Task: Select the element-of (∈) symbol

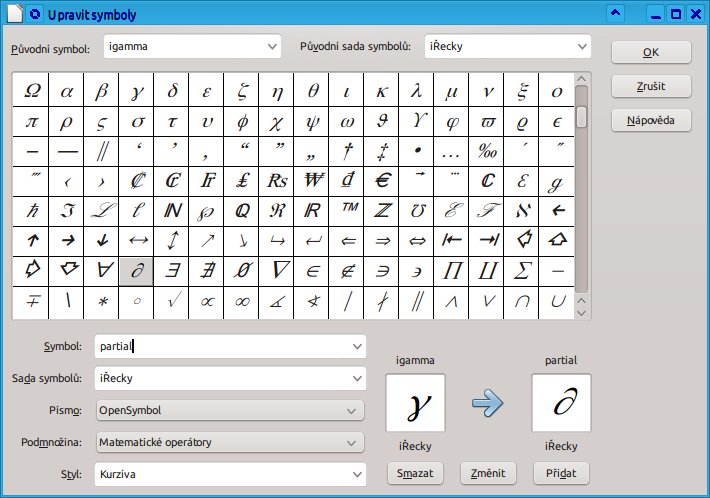Action: pos(312,271)
